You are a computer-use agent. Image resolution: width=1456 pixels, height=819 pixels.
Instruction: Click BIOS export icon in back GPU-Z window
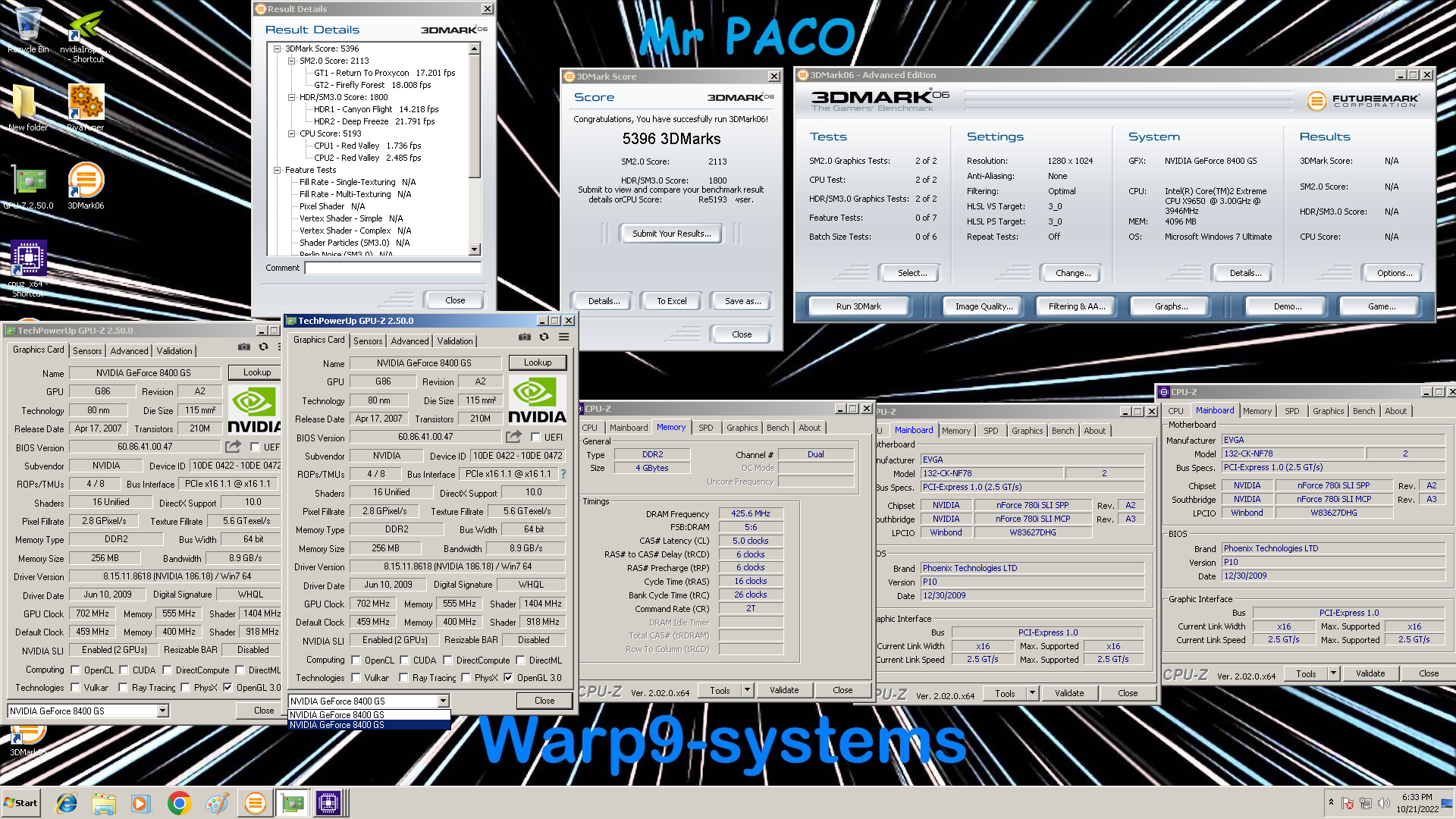[233, 447]
